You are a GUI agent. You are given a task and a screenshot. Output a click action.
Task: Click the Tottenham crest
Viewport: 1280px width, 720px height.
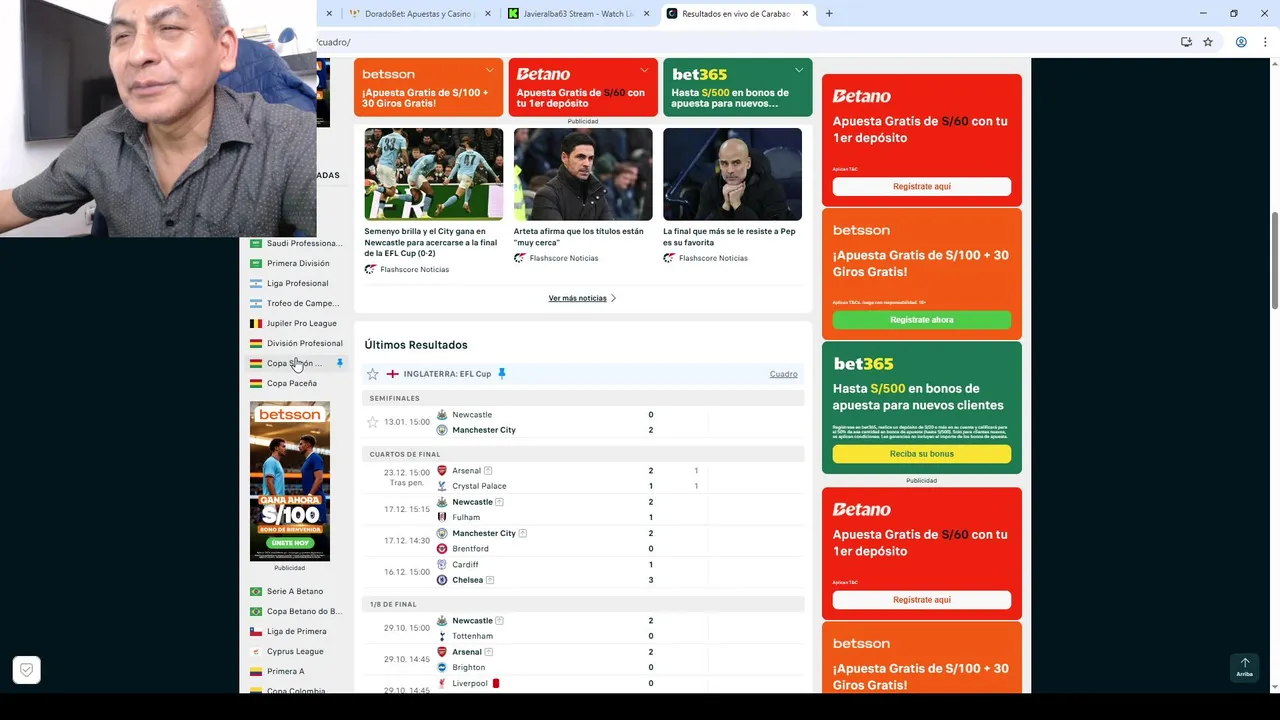(442, 636)
